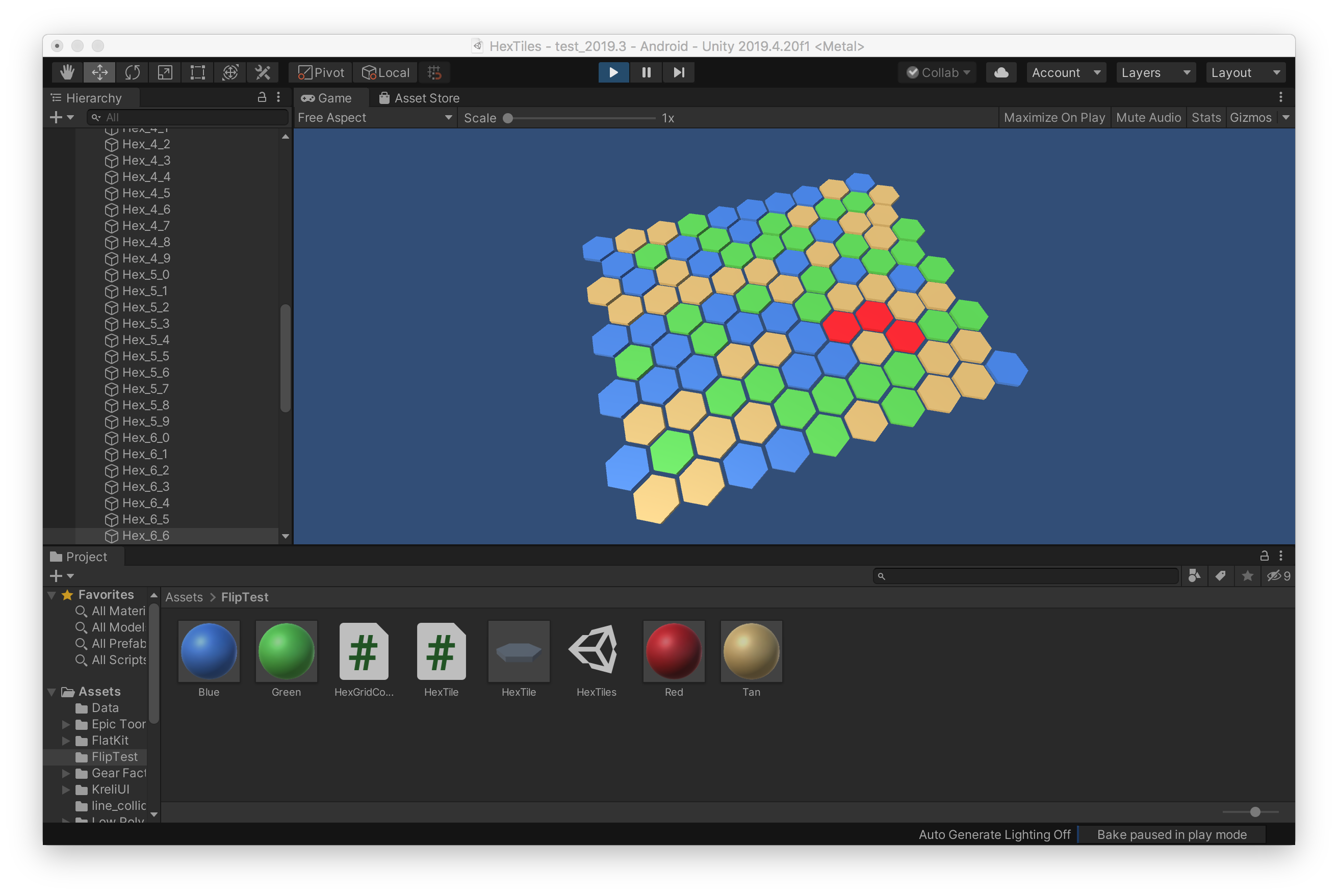The width and height of the screenshot is (1338, 896).
Task: Open the Account dropdown
Action: click(x=1066, y=72)
